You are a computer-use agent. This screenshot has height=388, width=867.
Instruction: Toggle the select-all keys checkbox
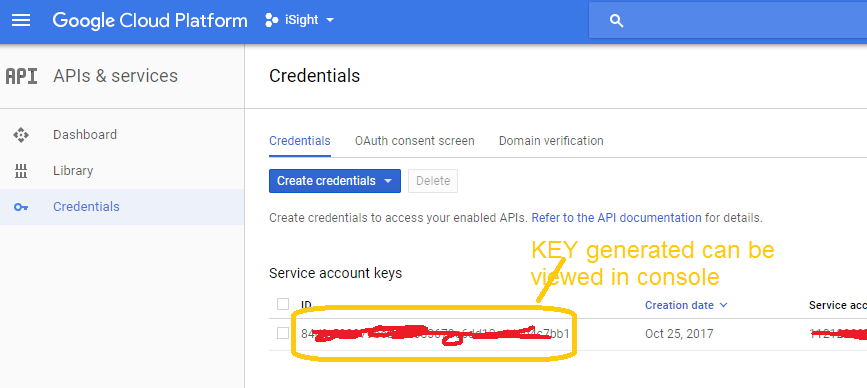283,304
